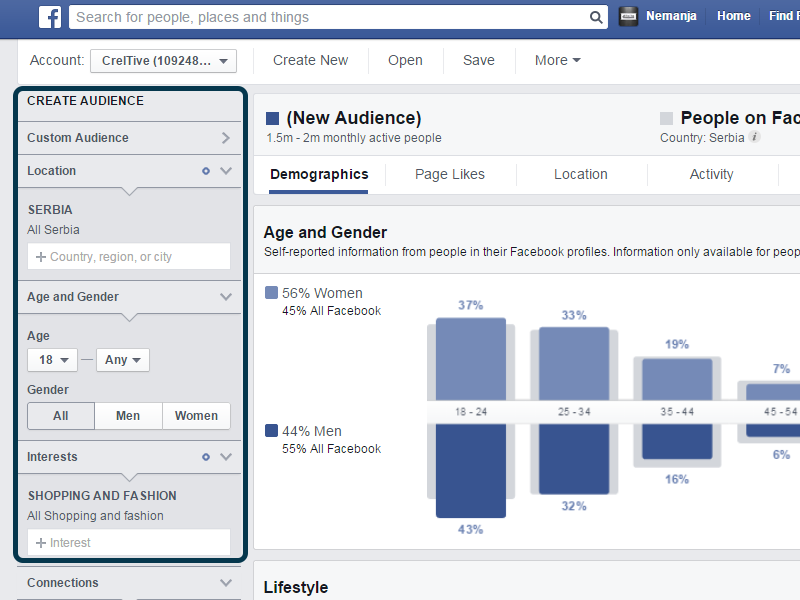The image size is (800, 600).
Task: Click the SERBIA location heading
Action: pyautogui.click(x=50, y=210)
